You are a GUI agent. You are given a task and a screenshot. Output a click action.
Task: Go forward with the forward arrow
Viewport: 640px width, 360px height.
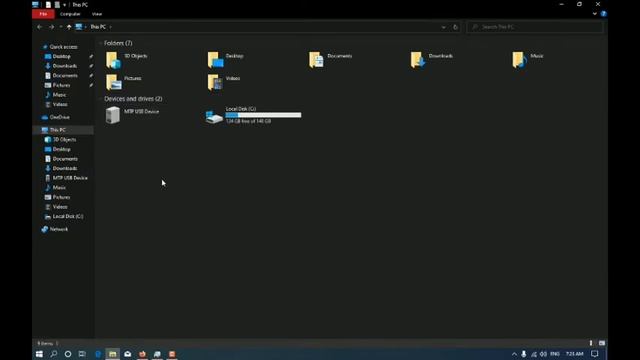51,27
